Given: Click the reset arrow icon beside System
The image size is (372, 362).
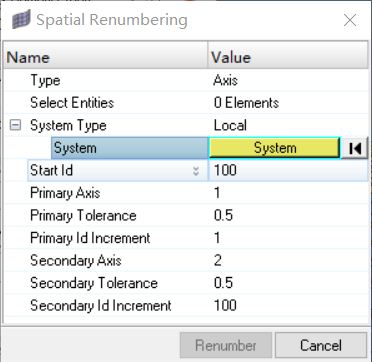Looking at the screenshot, I should [355, 148].
